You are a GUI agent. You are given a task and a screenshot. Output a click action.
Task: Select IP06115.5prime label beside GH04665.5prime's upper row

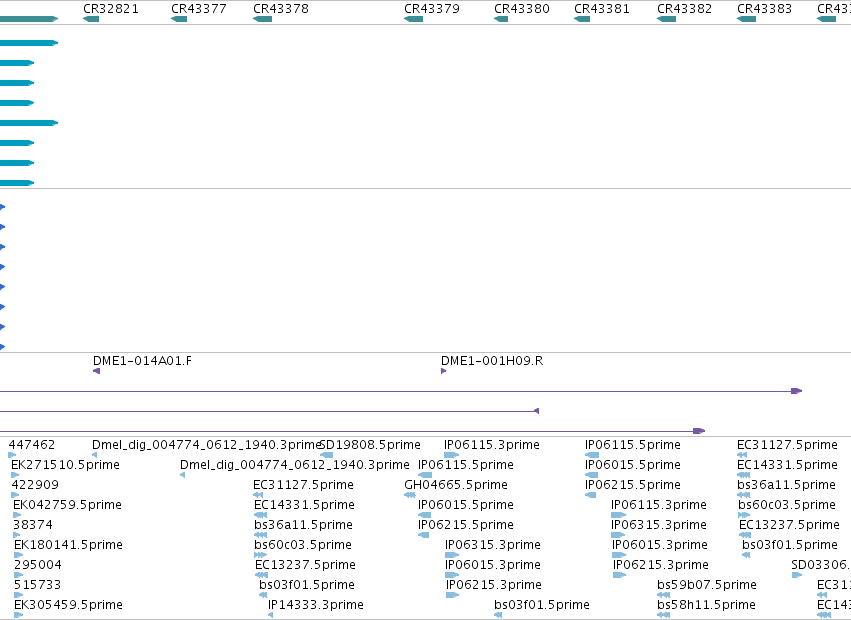coord(466,465)
